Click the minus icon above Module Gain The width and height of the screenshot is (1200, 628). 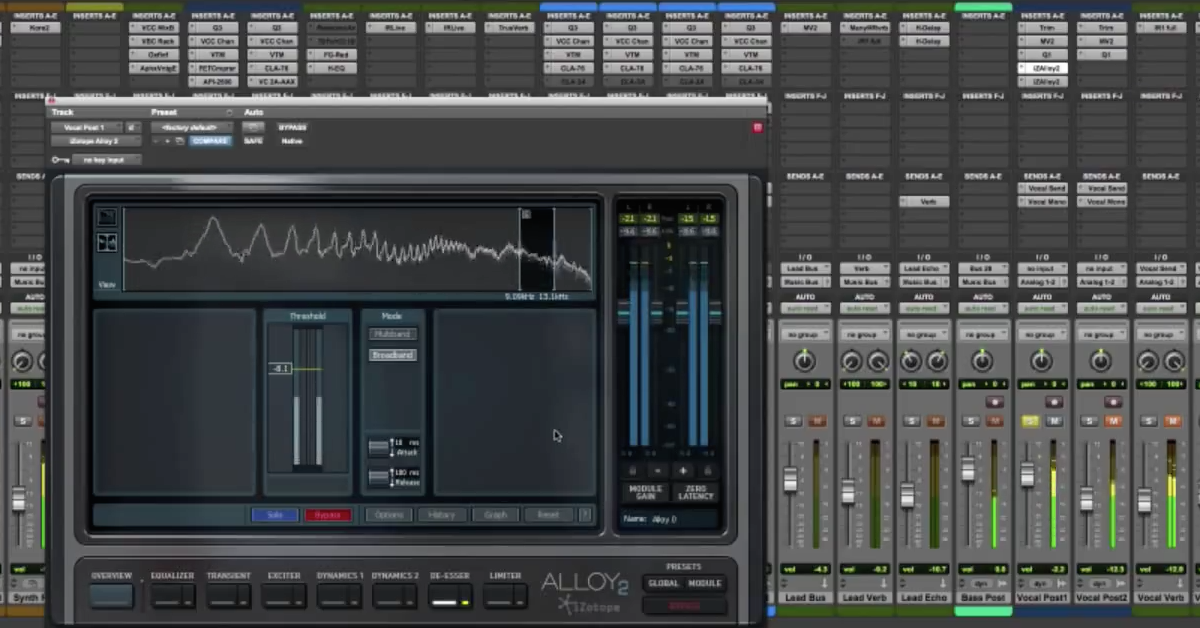657,470
